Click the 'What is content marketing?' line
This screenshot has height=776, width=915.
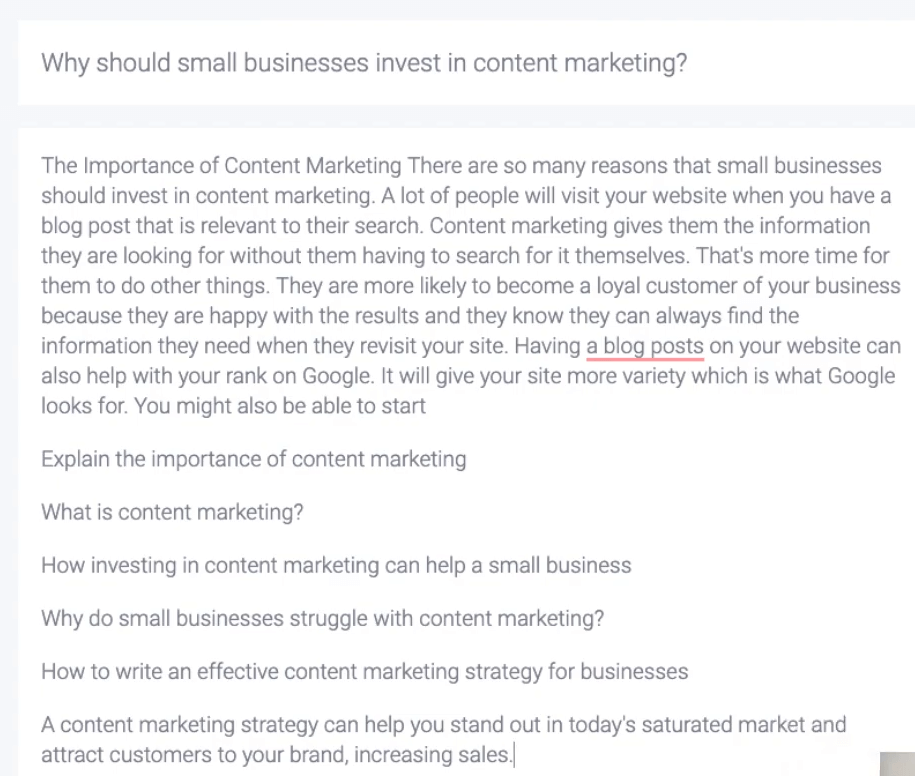172,513
